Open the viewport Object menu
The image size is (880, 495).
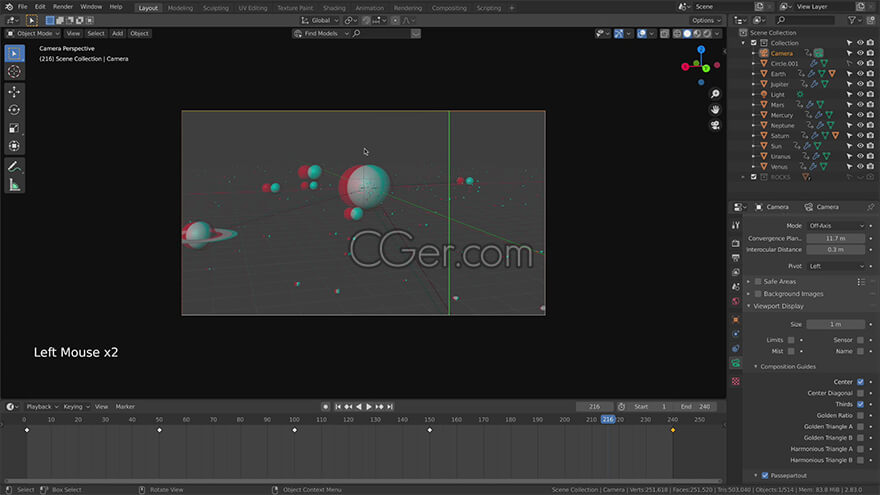[x=139, y=34]
